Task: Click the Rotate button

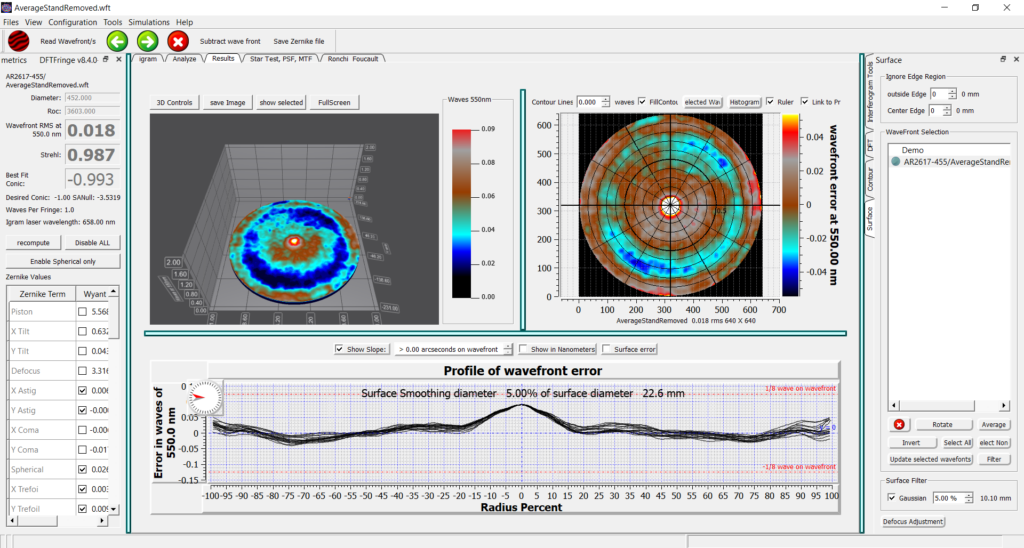Action: tap(942, 425)
